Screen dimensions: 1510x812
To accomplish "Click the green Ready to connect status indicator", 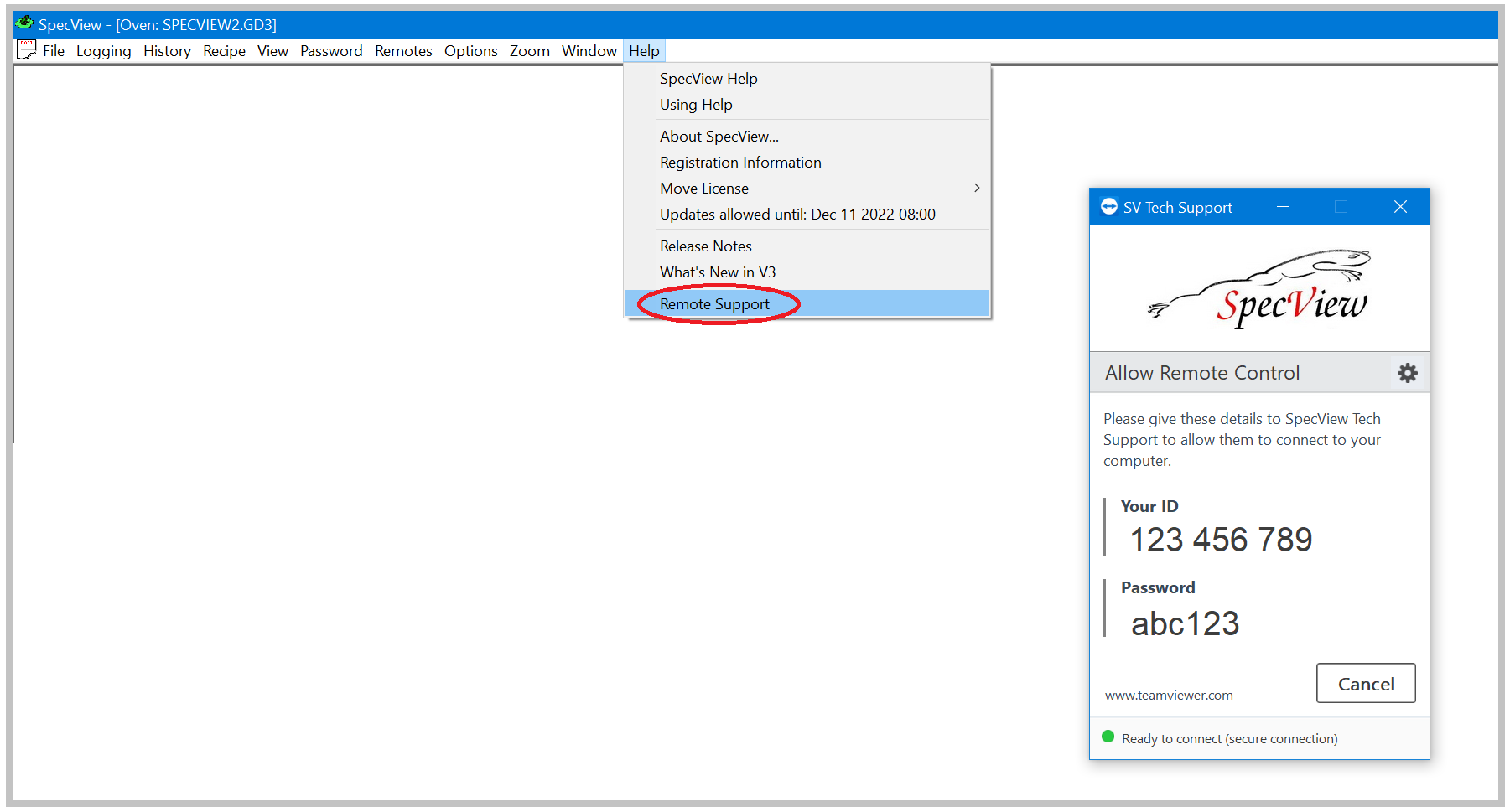I will [x=1108, y=737].
